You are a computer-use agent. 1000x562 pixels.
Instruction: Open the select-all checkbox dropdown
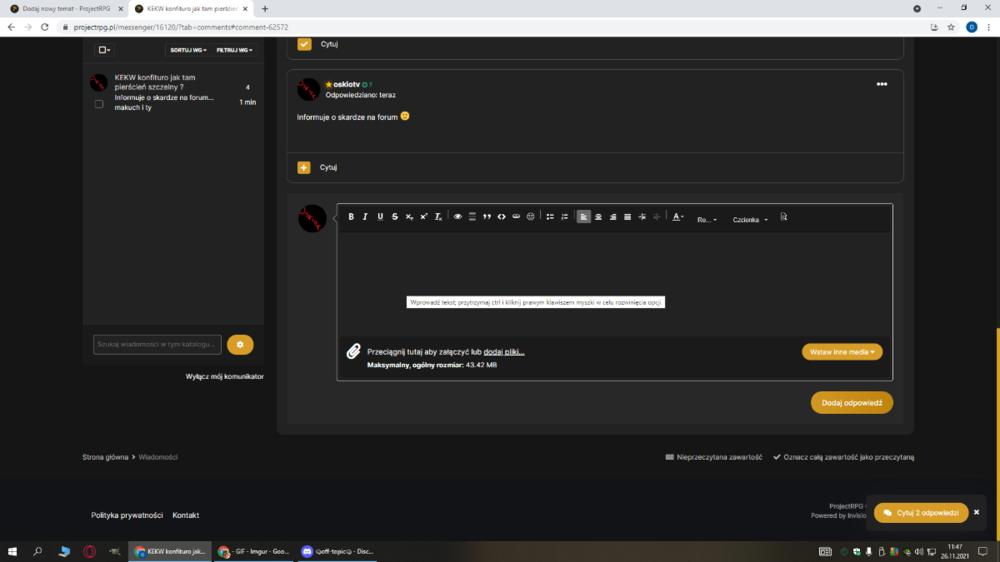(x=104, y=50)
